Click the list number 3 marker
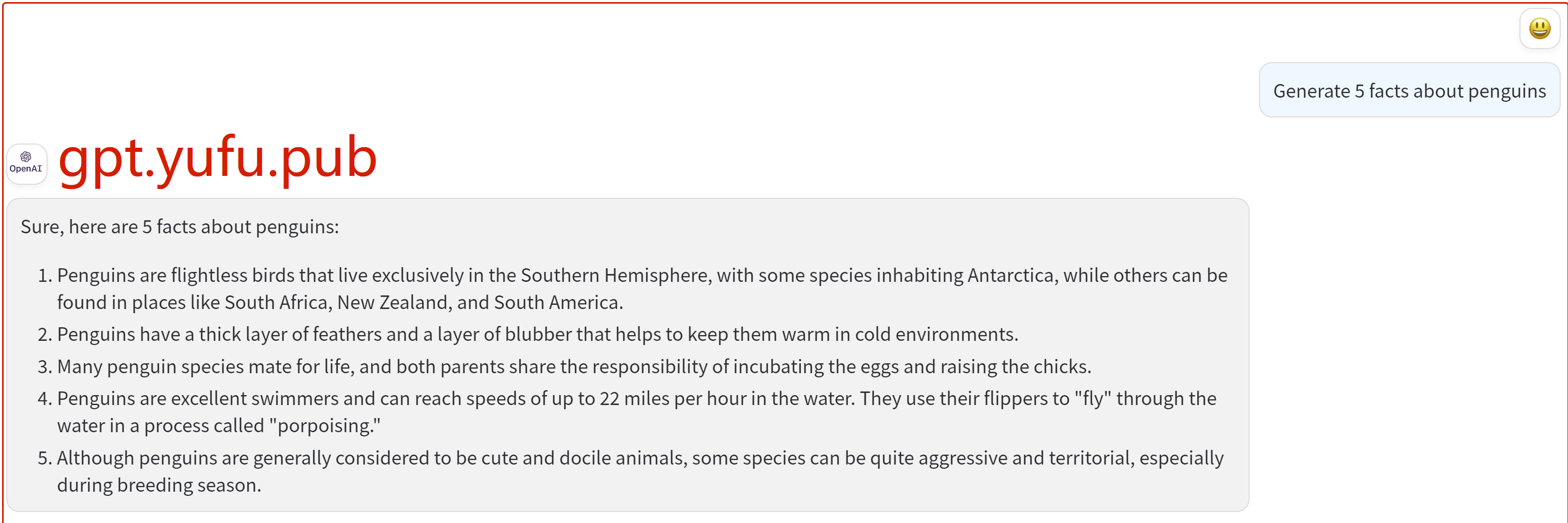Image resolution: width=1568 pixels, height=523 pixels. (x=44, y=367)
